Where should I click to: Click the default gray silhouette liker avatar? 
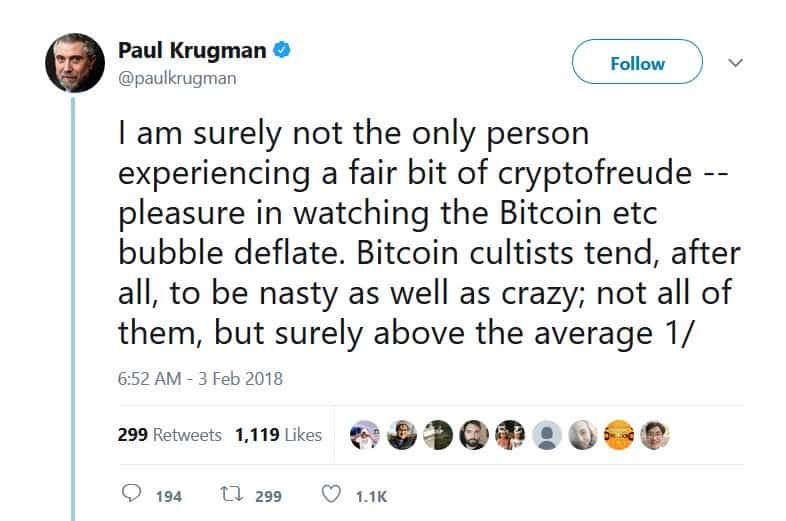pos(546,434)
